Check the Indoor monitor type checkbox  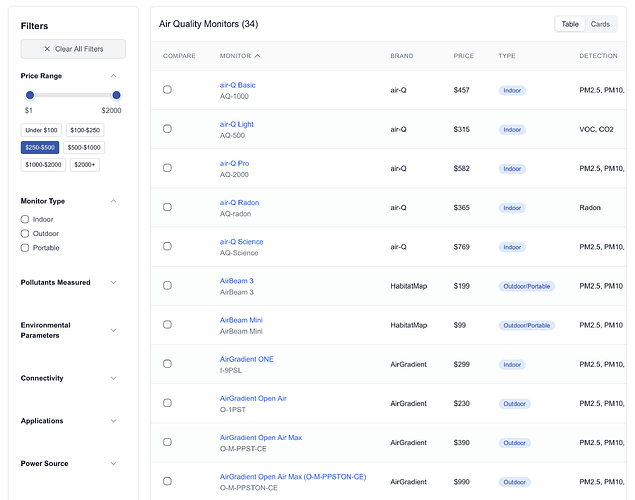click(25, 219)
